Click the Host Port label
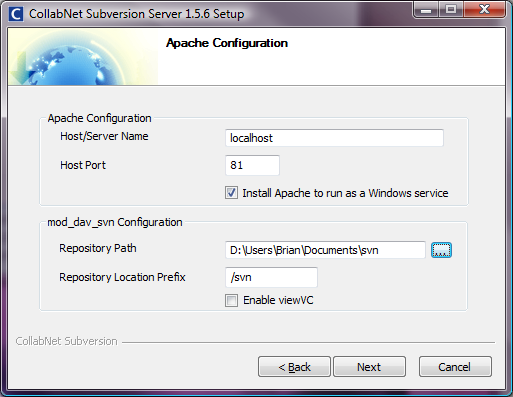This screenshot has width=513, height=397. point(83,165)
